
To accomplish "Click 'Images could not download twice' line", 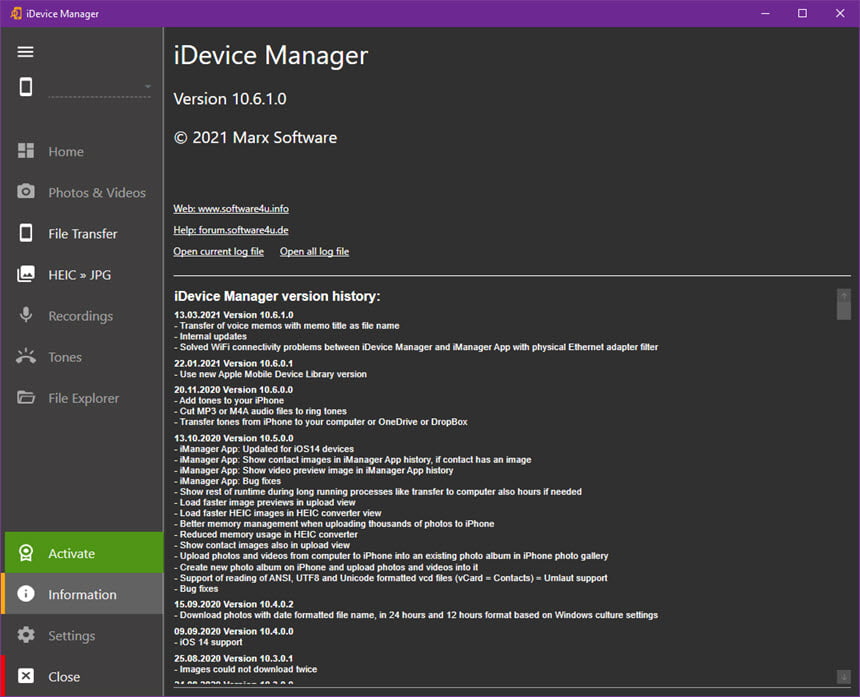I will (x=248, y=669).
